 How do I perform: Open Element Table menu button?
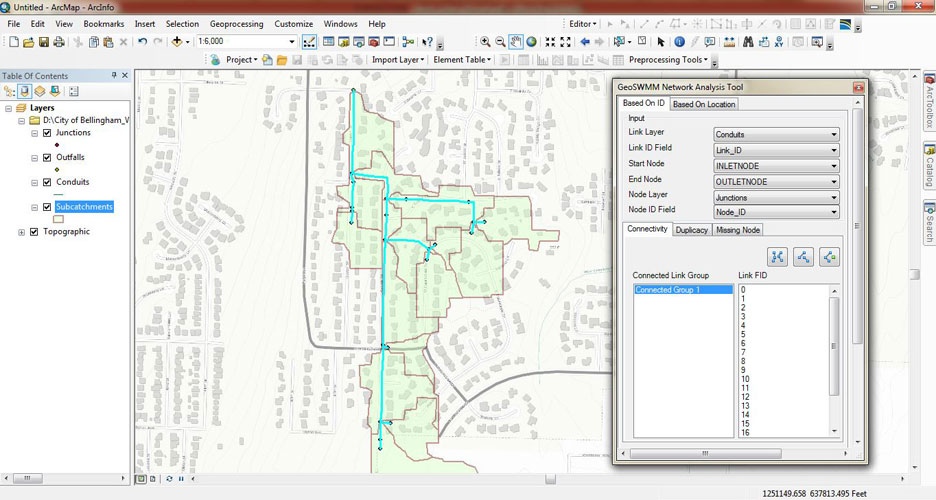click(462, 60)
